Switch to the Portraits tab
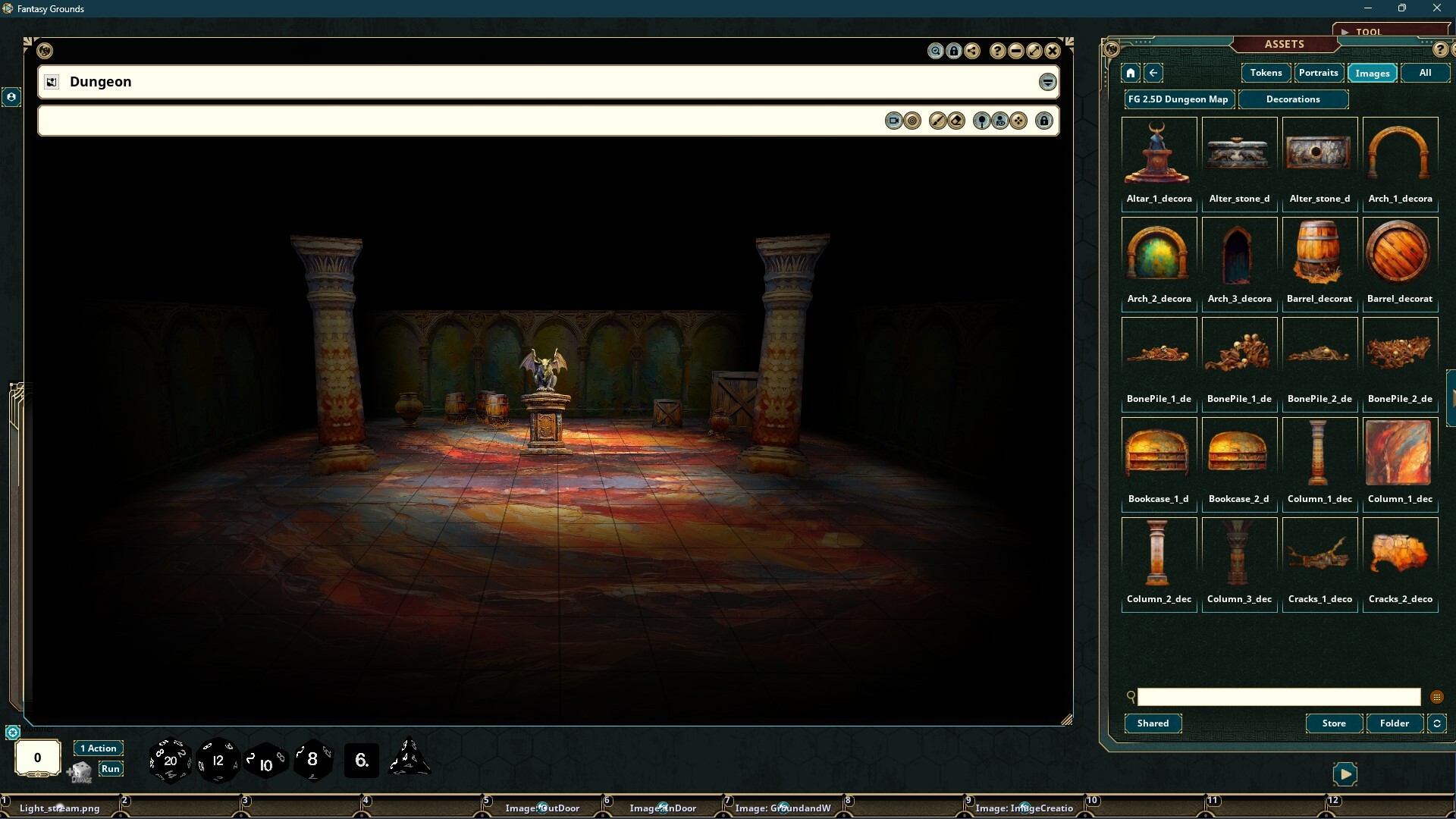Image resolution: width=1456 pixels, height=819 pixels. tap(1318, 73)
